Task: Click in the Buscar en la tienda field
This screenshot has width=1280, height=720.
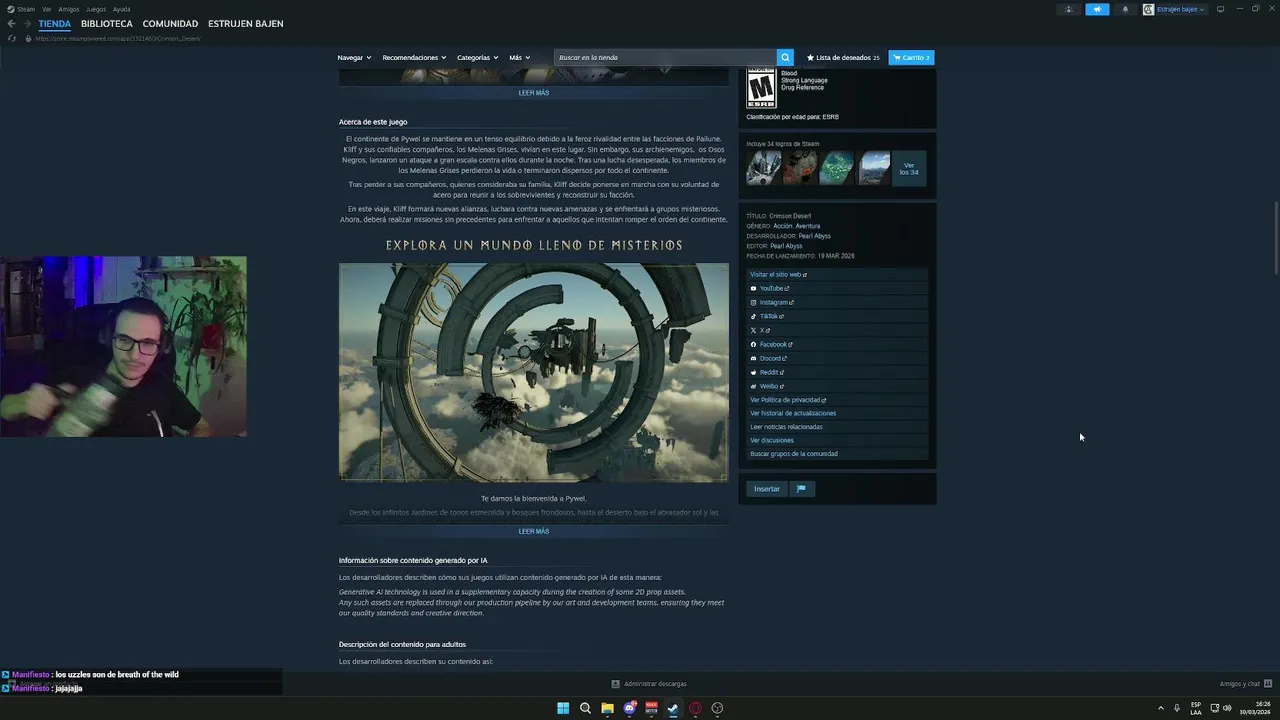Action: [x=666, y=57]
